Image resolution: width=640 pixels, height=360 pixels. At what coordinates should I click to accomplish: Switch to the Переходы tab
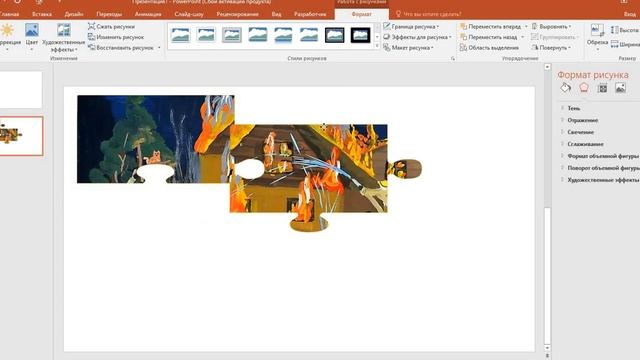click(x=109, y=14)
